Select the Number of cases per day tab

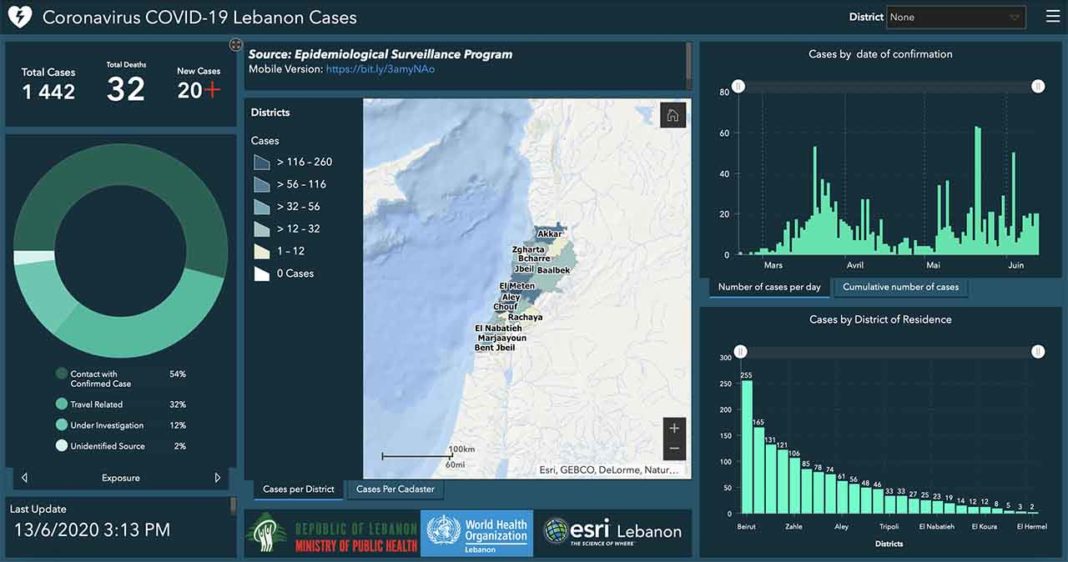pos(769,287)
